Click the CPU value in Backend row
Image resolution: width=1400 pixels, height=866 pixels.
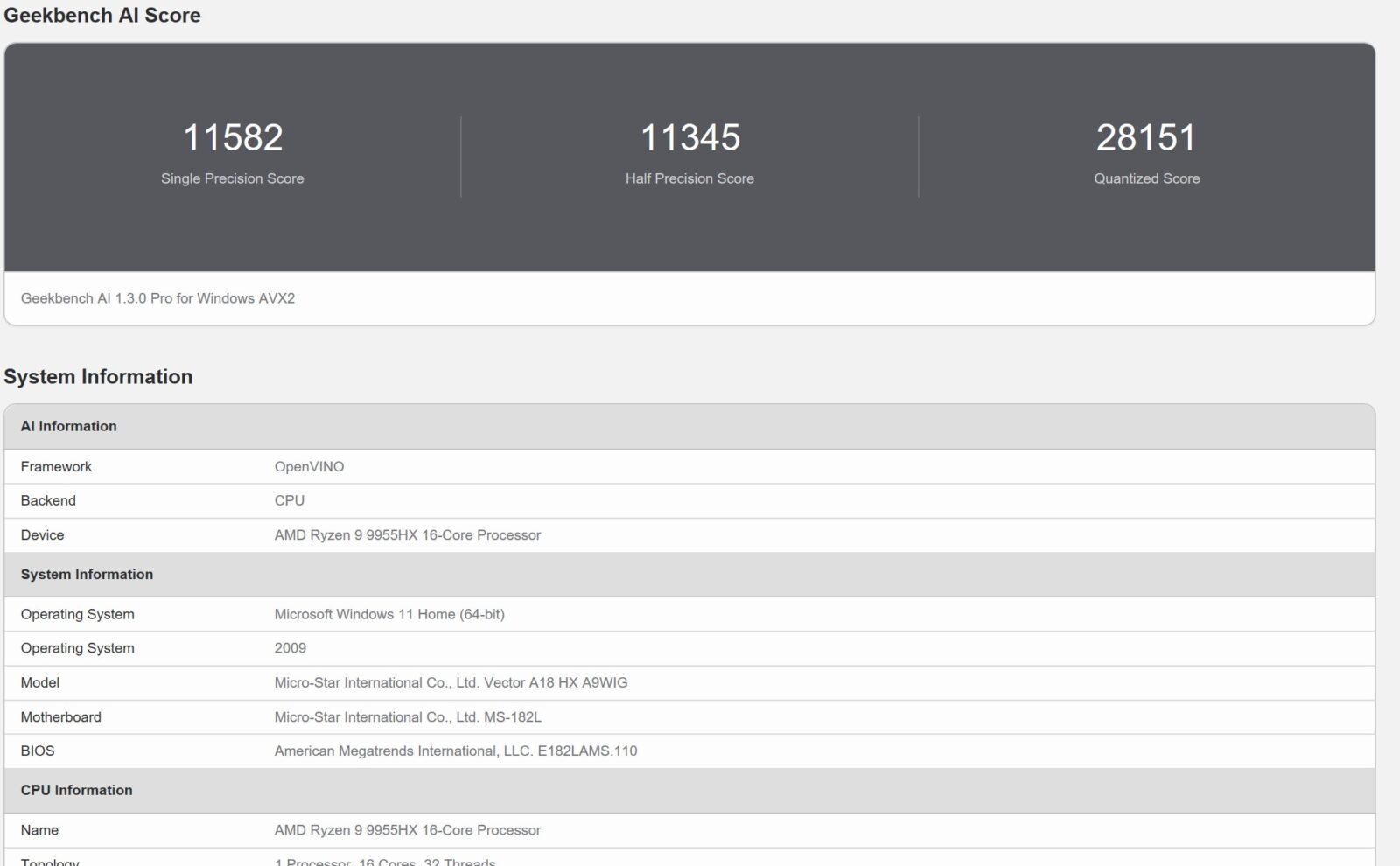(289, 500)
